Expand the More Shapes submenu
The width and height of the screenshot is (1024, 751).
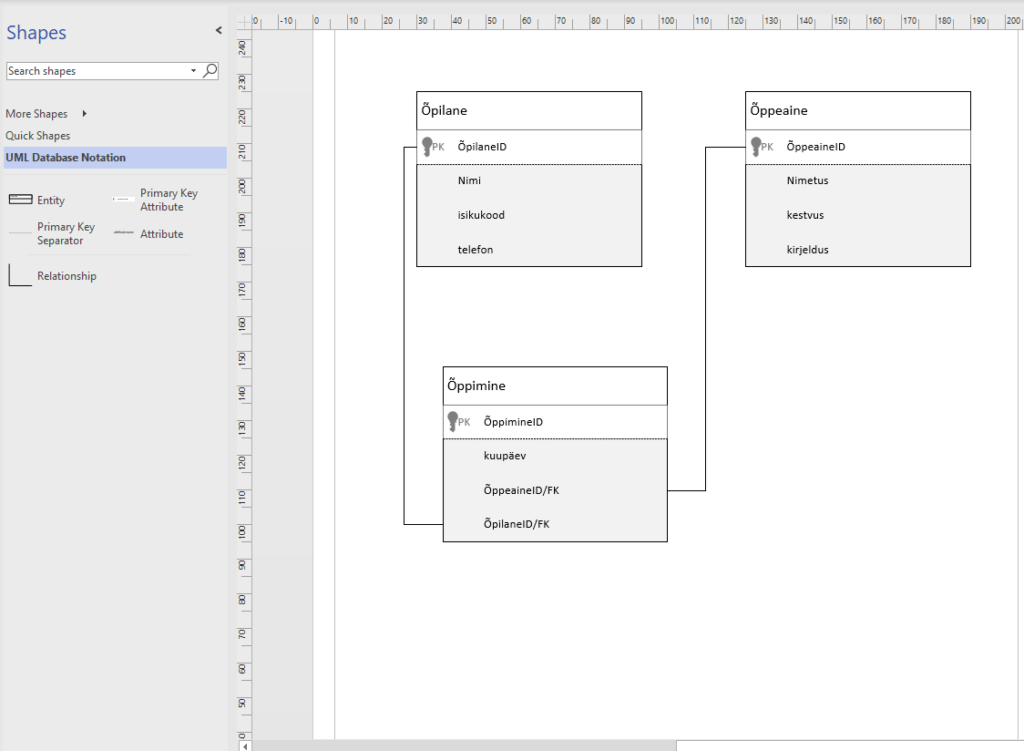pyautogui.click(x=85, y=114)
